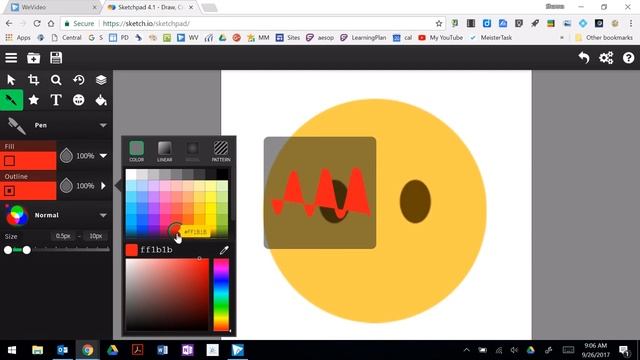Go to browser home page icon

point(51,23)
